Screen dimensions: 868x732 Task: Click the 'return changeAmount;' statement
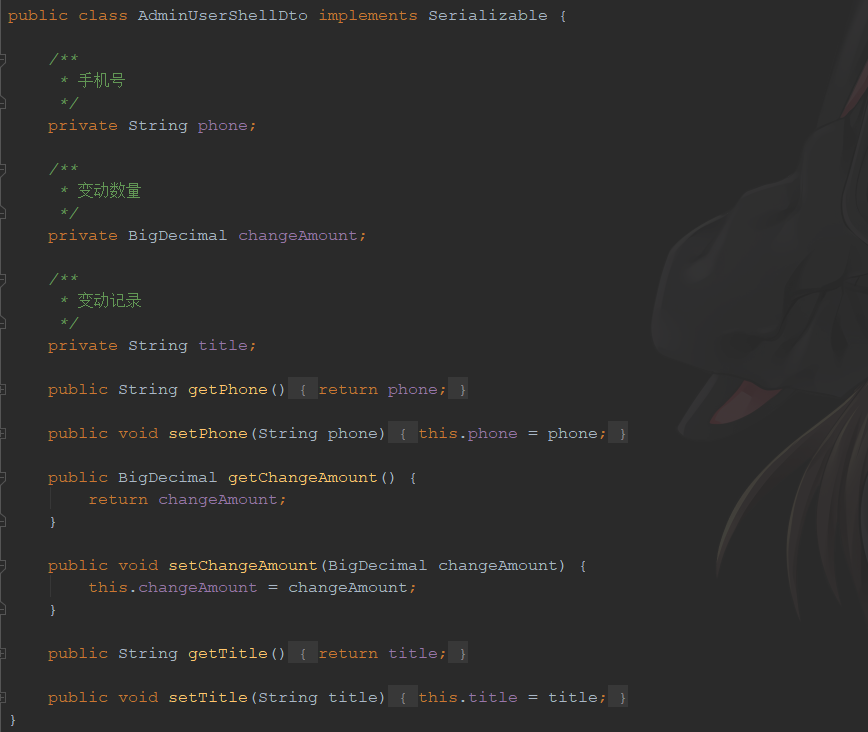click(187, 499)
